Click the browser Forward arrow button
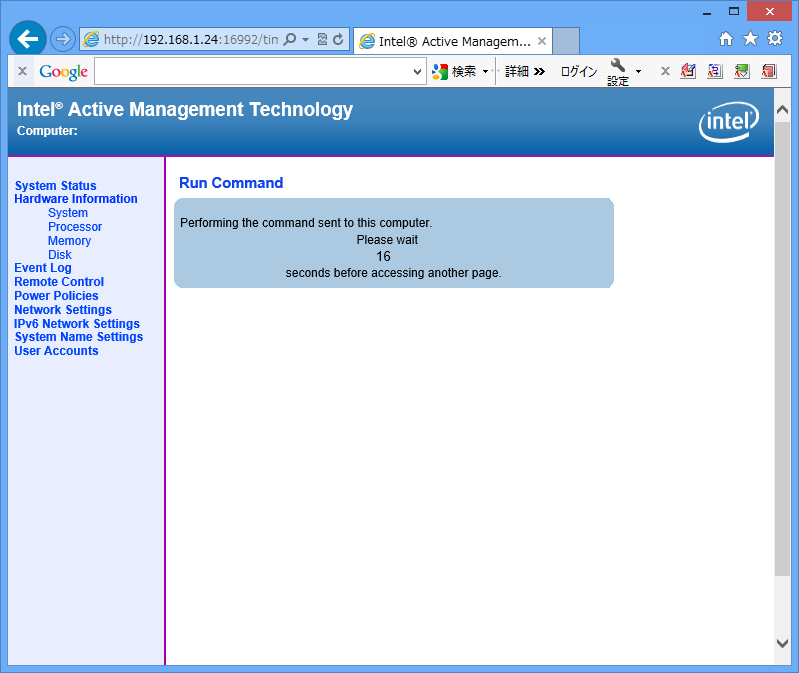Image resolution: width=799 pixels, height=673 pixels. (x=62, y=39)
